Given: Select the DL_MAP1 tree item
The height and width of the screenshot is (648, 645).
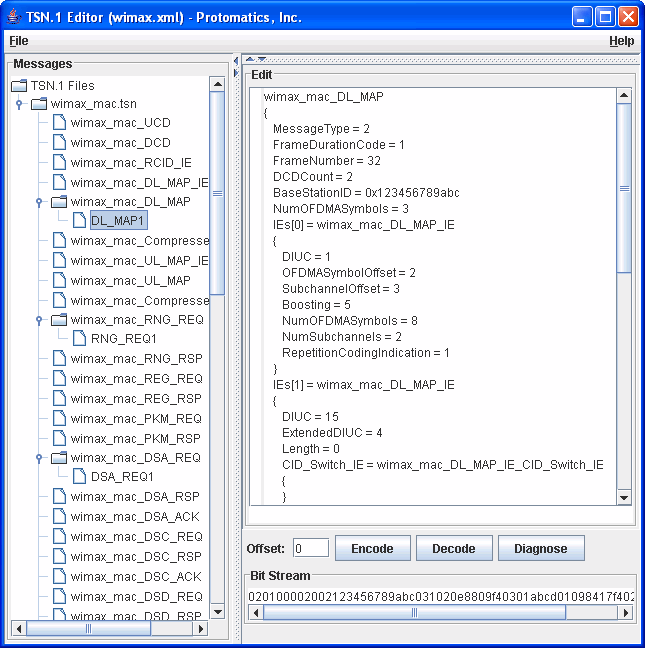Looking at the screenshot, I should [x=118, y=221].
